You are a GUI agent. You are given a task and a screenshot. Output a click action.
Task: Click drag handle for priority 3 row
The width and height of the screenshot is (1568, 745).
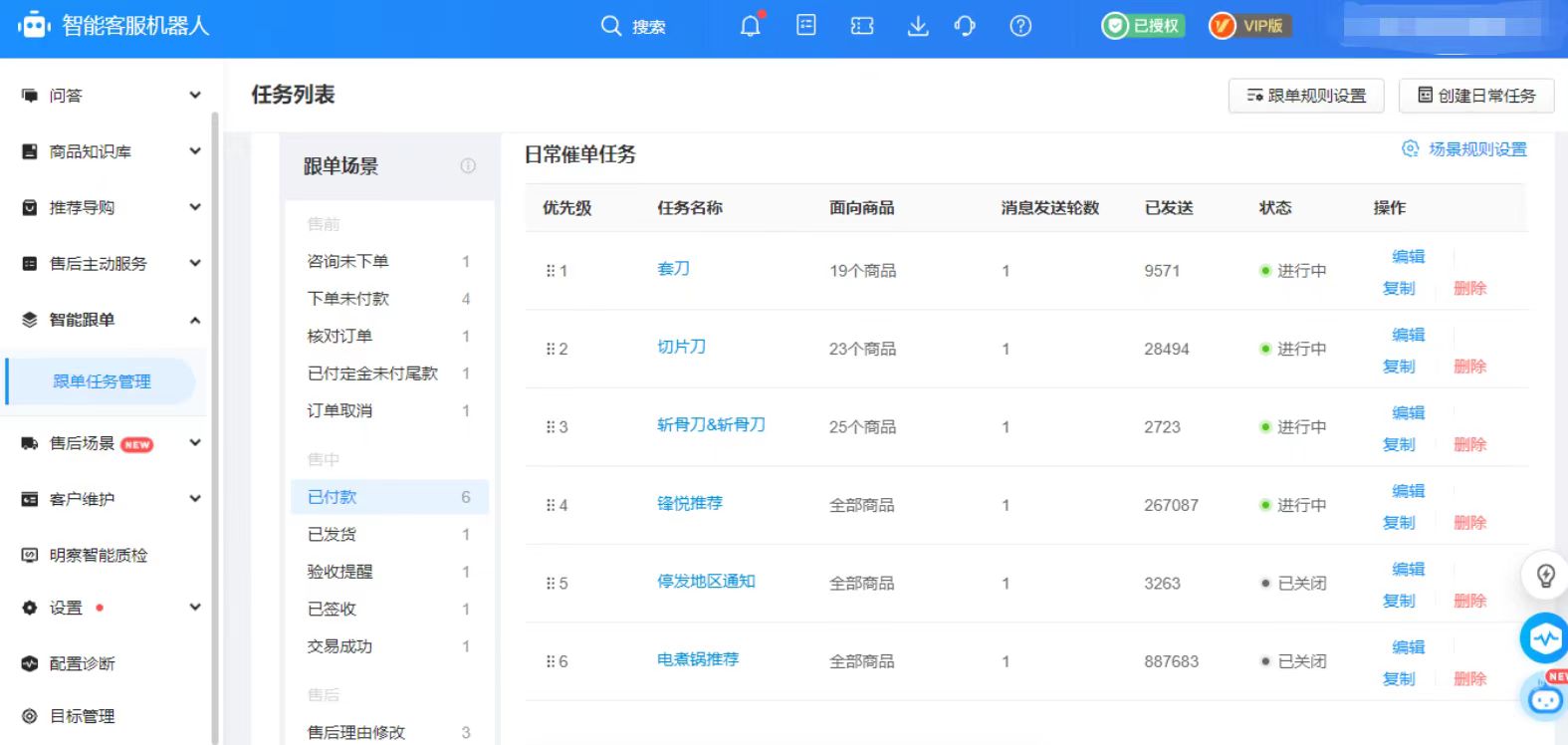click(x=551, y=427)
